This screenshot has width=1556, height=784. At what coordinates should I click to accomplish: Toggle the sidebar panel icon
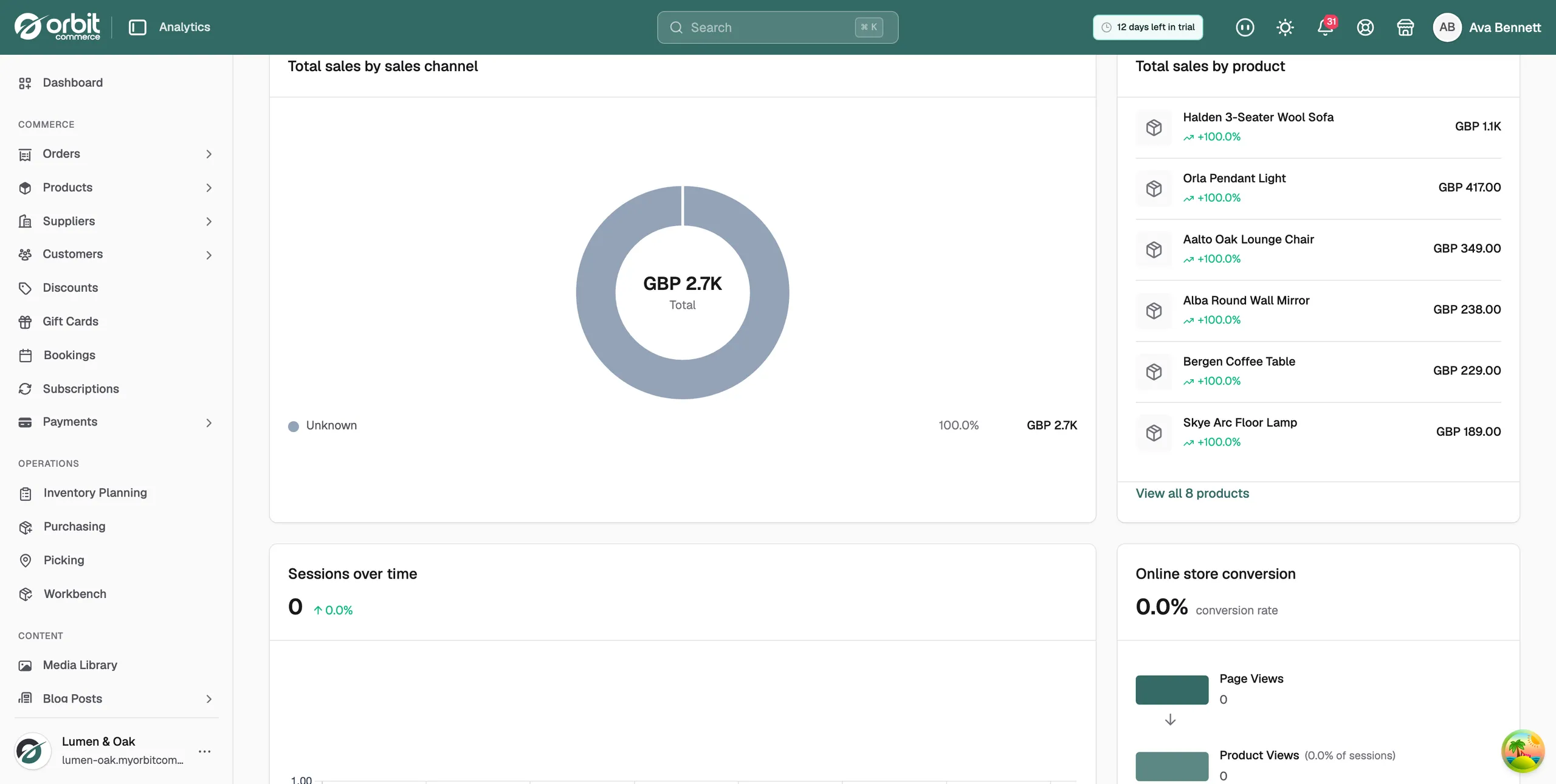pos(137,27)
